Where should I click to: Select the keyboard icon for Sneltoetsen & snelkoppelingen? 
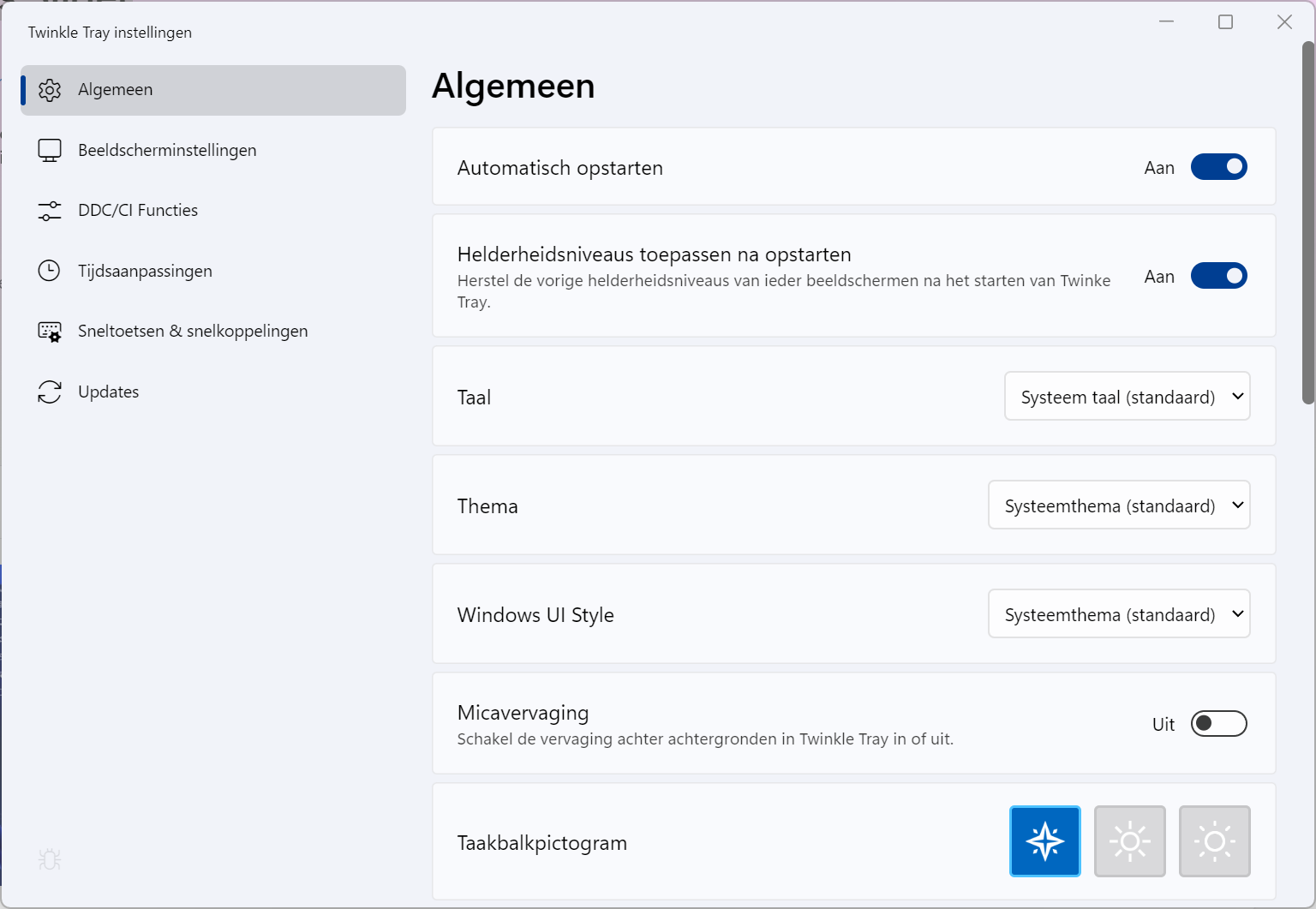(x=50, y=331)
